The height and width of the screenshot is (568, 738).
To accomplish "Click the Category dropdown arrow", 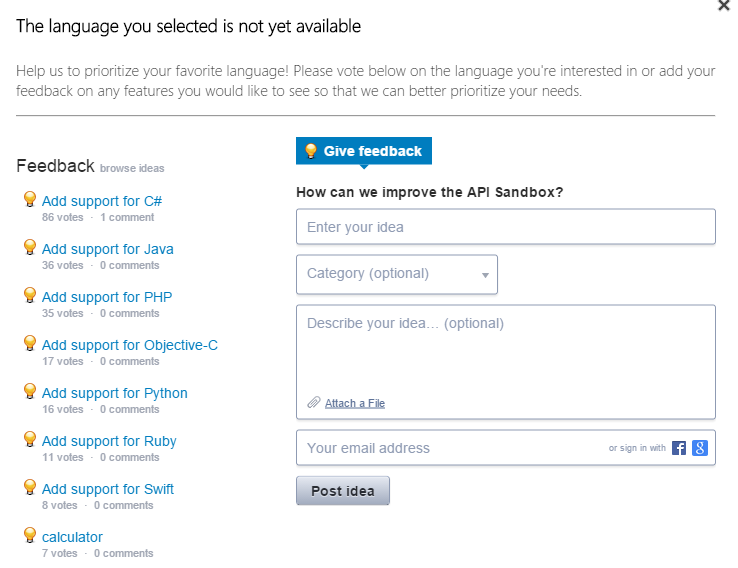I will (485, 275).
